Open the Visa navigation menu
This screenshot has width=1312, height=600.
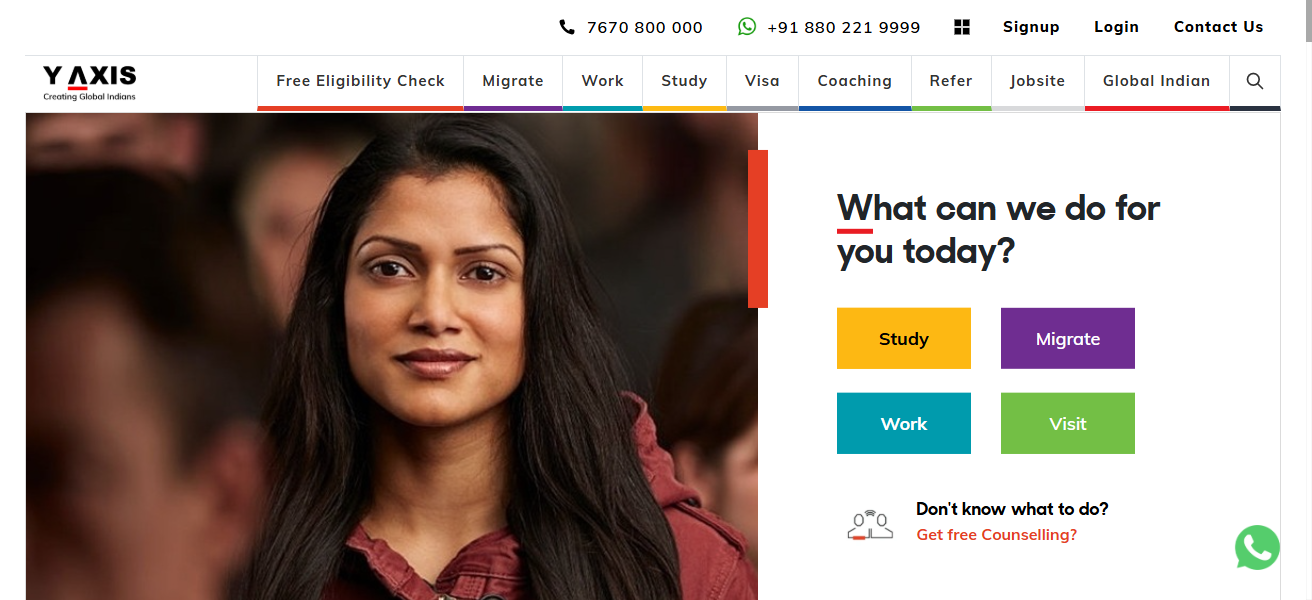pyautogui.click(x=762, y=81)
